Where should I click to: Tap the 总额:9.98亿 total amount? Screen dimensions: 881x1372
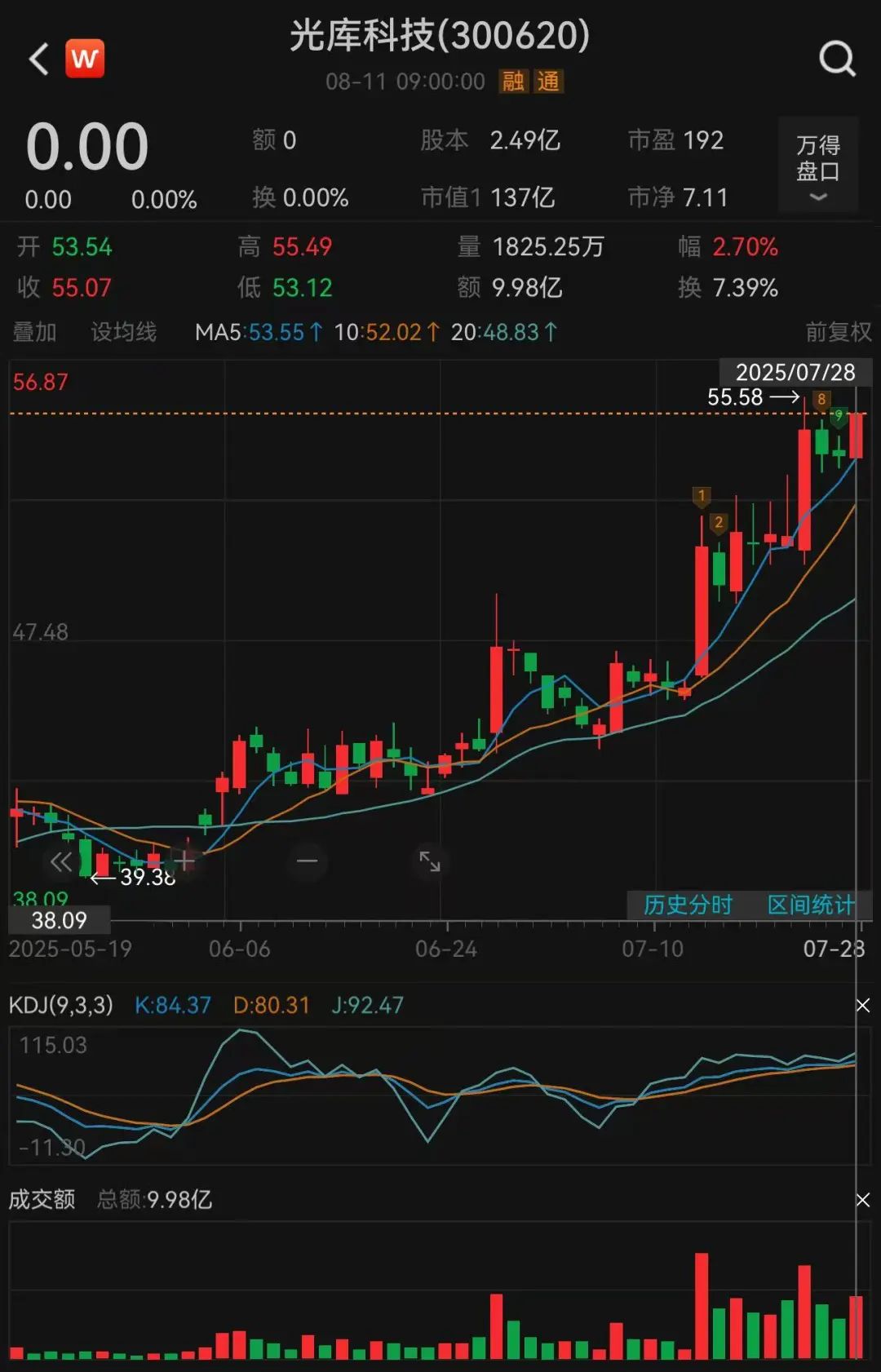click(x=154, y=1199)
